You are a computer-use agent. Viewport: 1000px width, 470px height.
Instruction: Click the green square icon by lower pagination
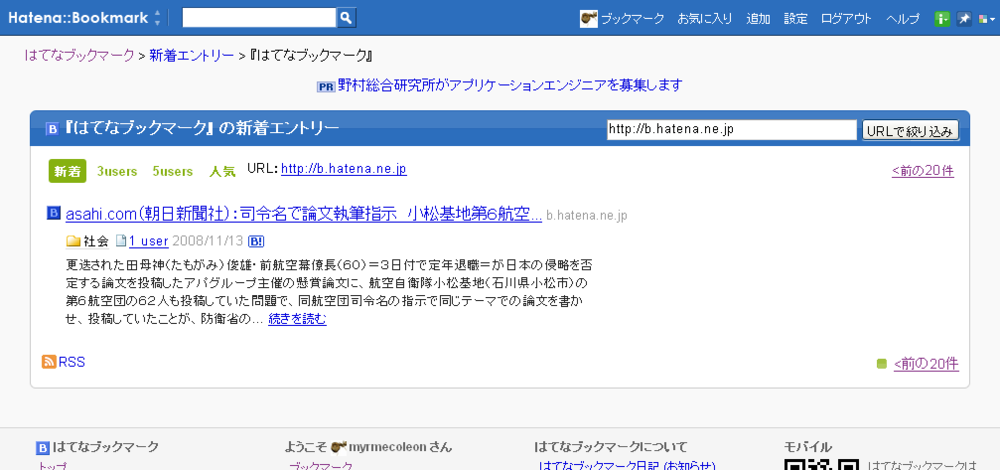(882, 364)
